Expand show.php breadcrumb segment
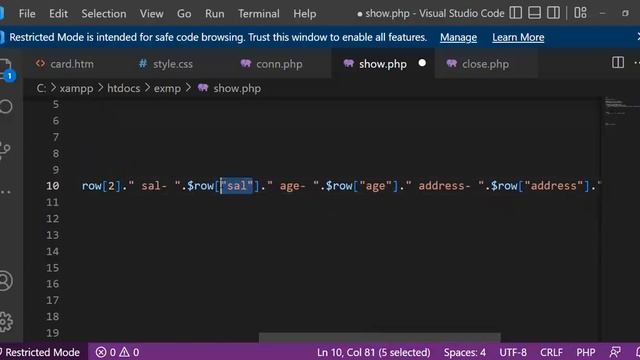640x360 pixels. [x=237, y=88]
